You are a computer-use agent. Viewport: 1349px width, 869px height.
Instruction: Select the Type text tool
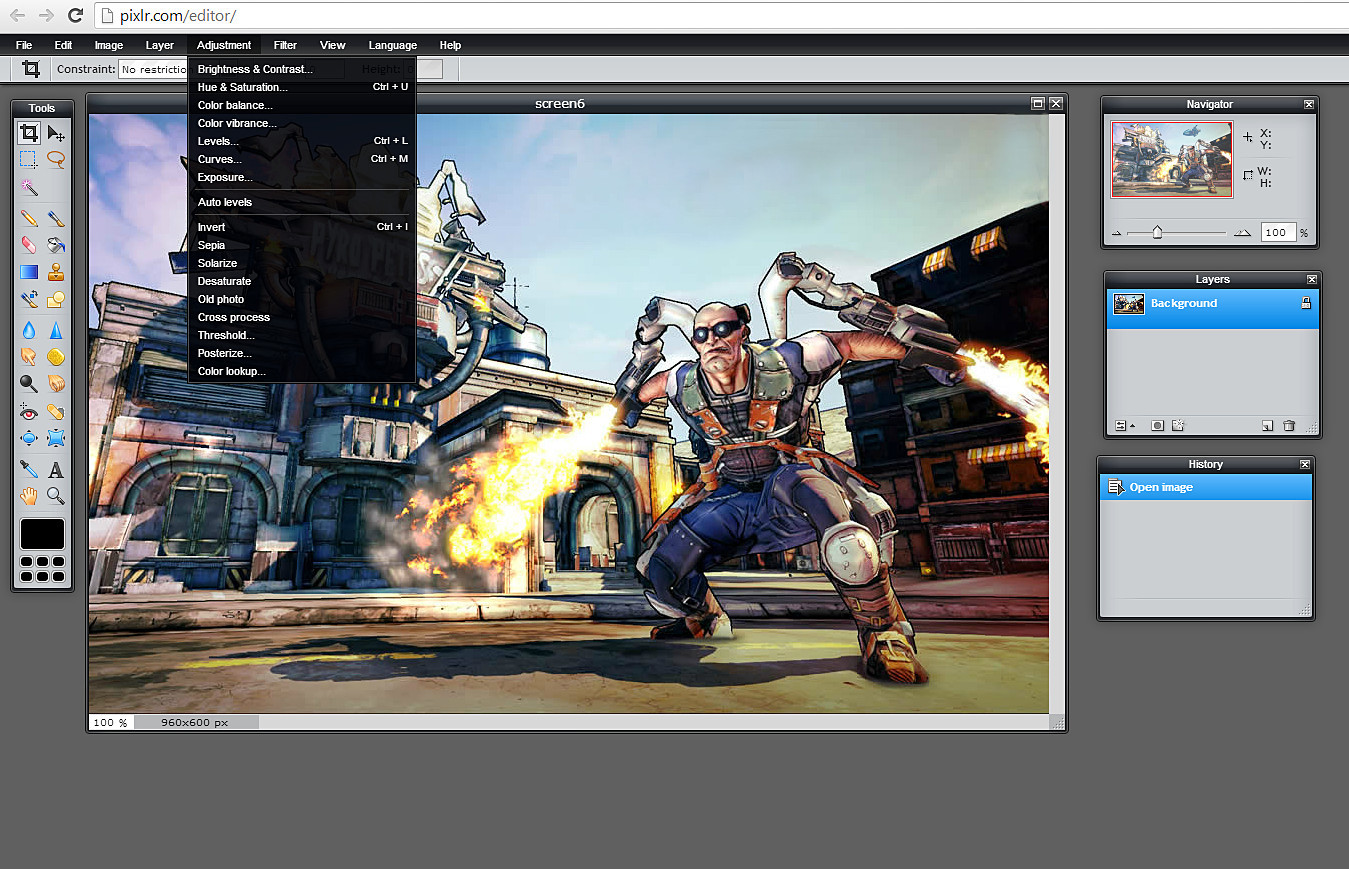click(x=56, y=469)
